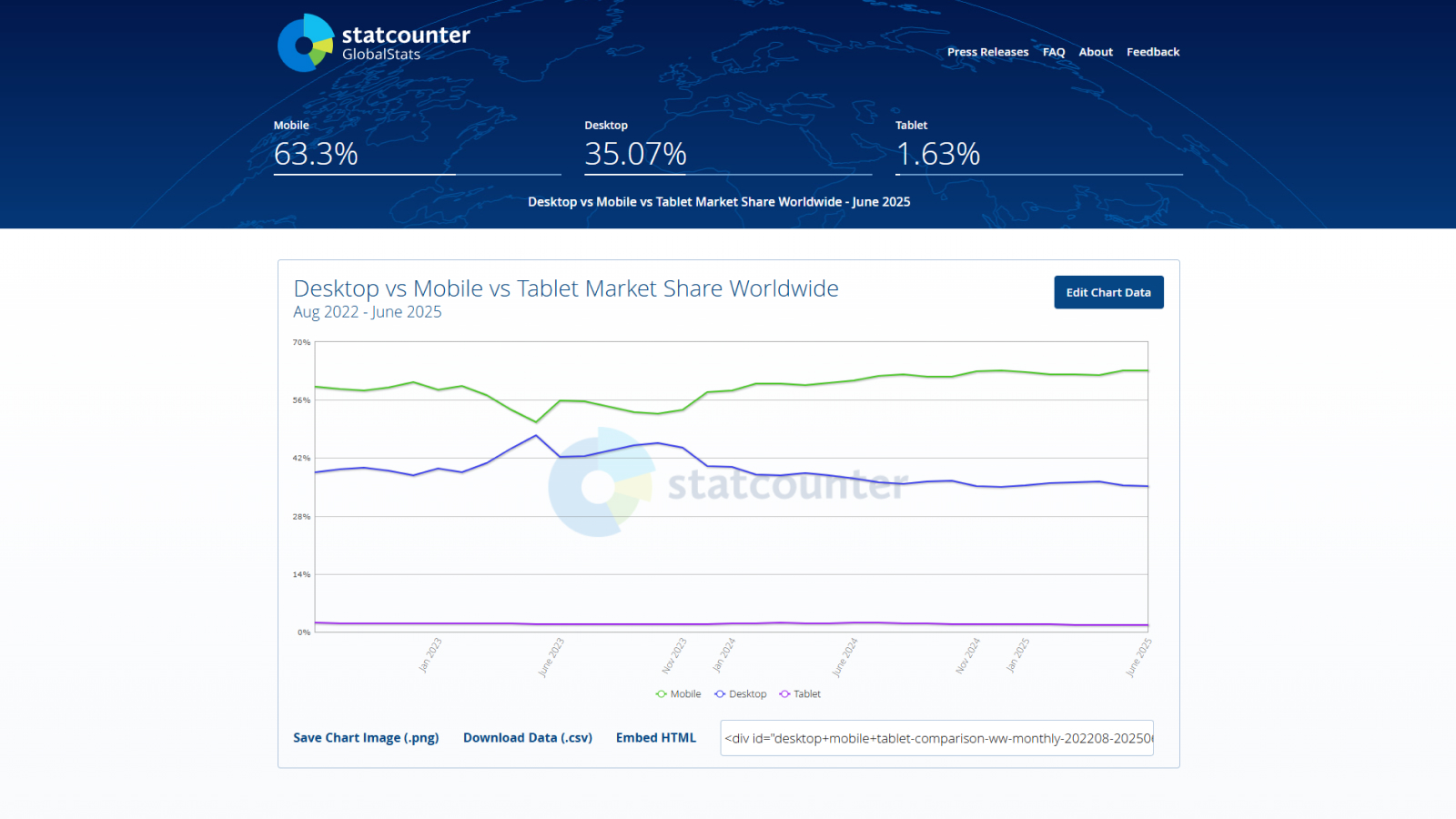1456x819 pixels.
Task: Save Chart Image as png
Action: (x=366, y=738)
